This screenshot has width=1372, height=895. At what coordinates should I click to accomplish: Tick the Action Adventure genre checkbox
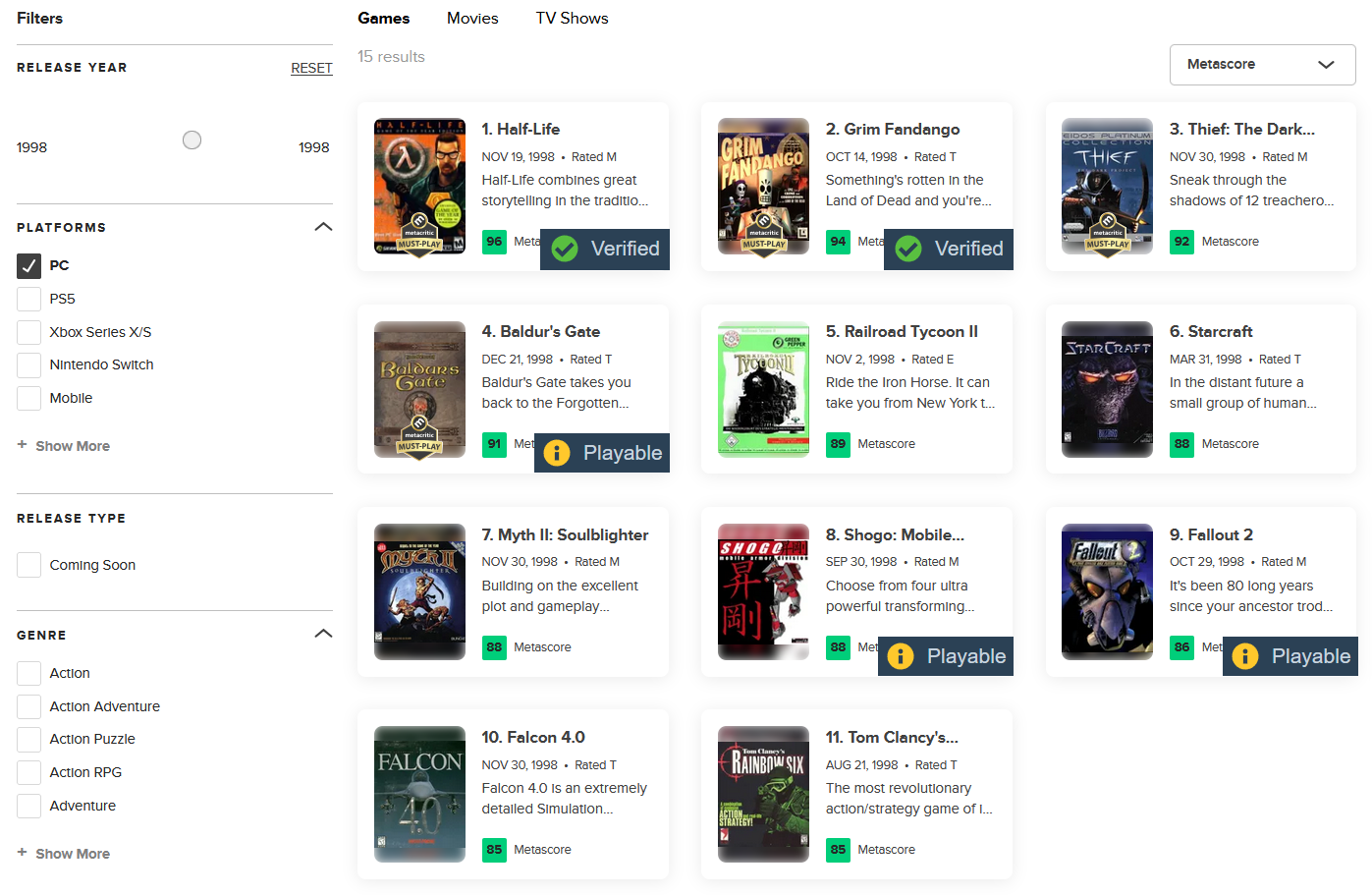tap(29, 706)
